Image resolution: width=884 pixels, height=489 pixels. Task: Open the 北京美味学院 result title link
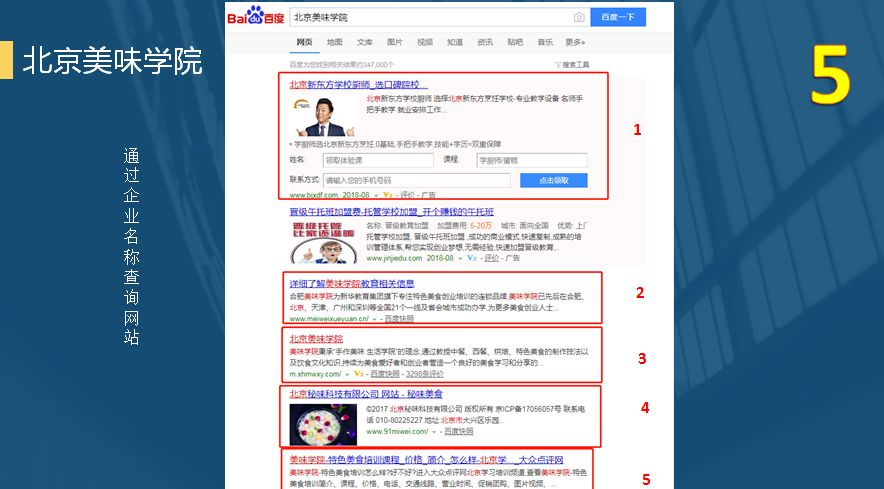point(316,339)
